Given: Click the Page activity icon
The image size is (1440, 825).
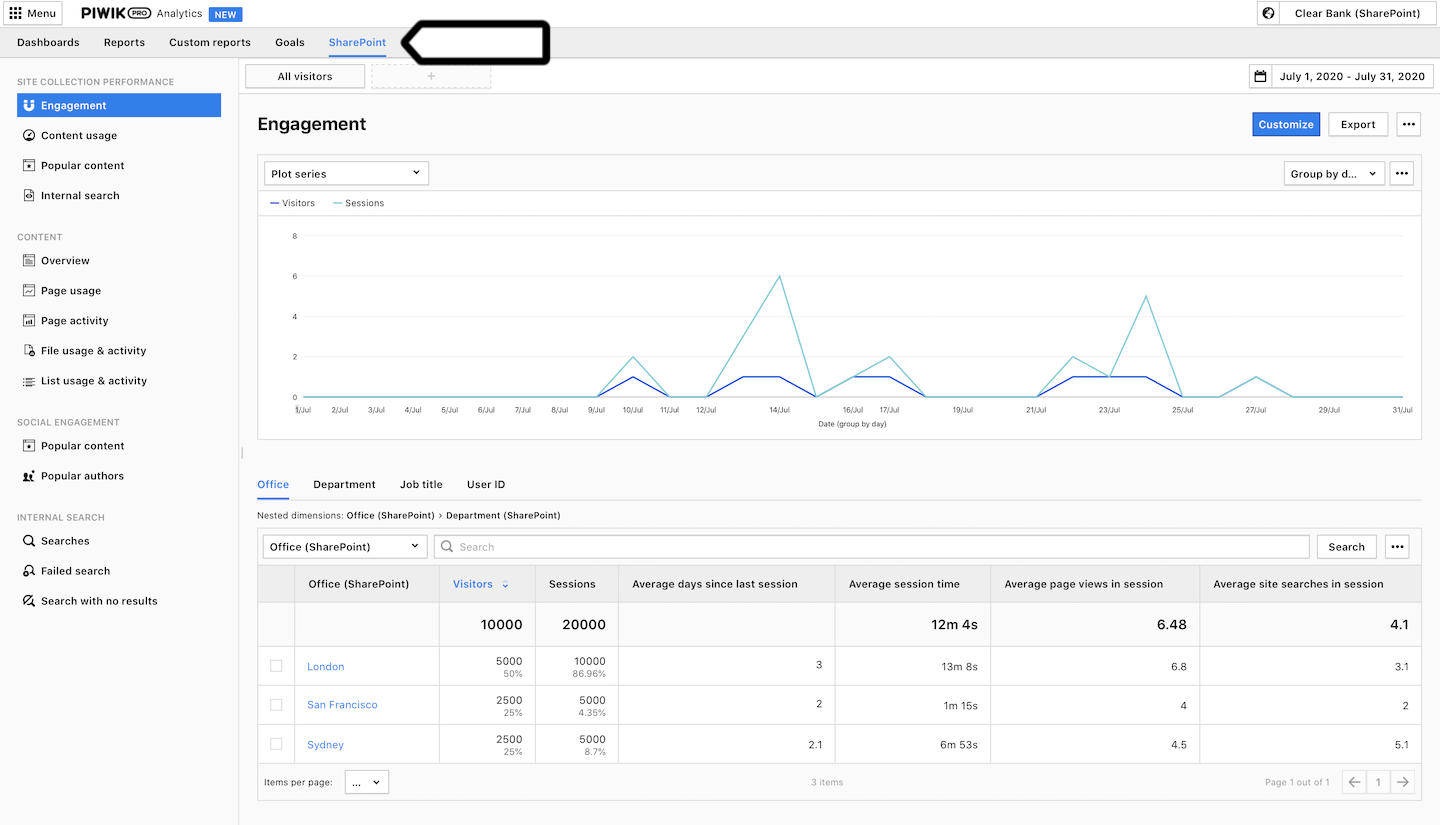Looking at the screenshot, I should [x=29, y=320].
